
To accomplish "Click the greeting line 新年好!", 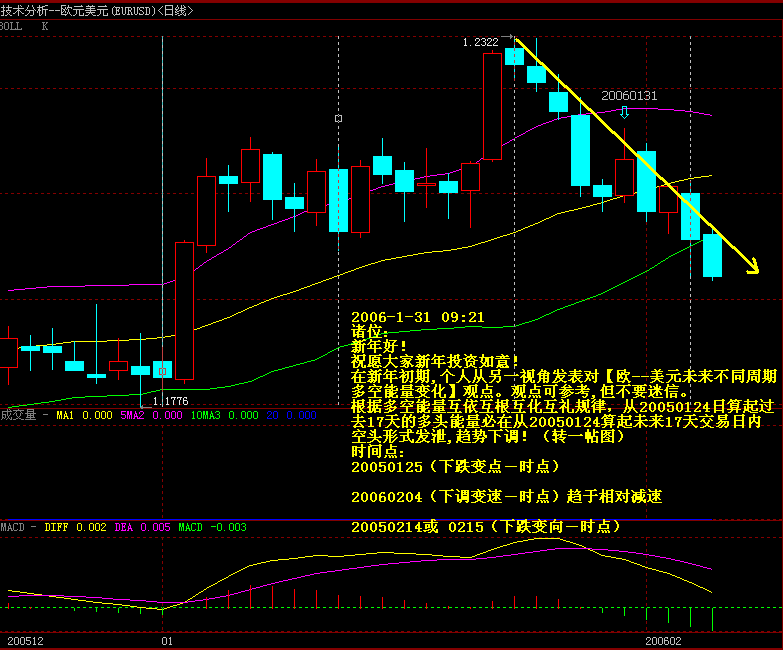I will tap(380, 346).
